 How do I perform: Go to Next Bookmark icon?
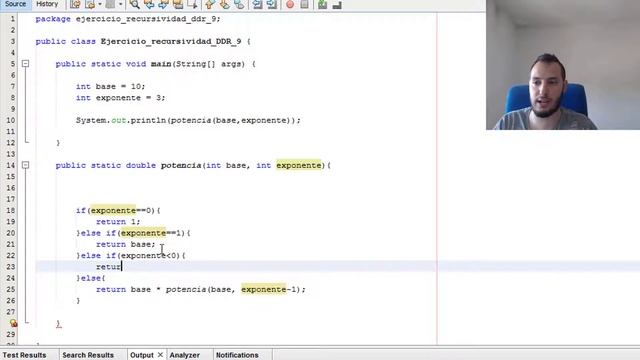pyautogui.click(x=224, y=4)
